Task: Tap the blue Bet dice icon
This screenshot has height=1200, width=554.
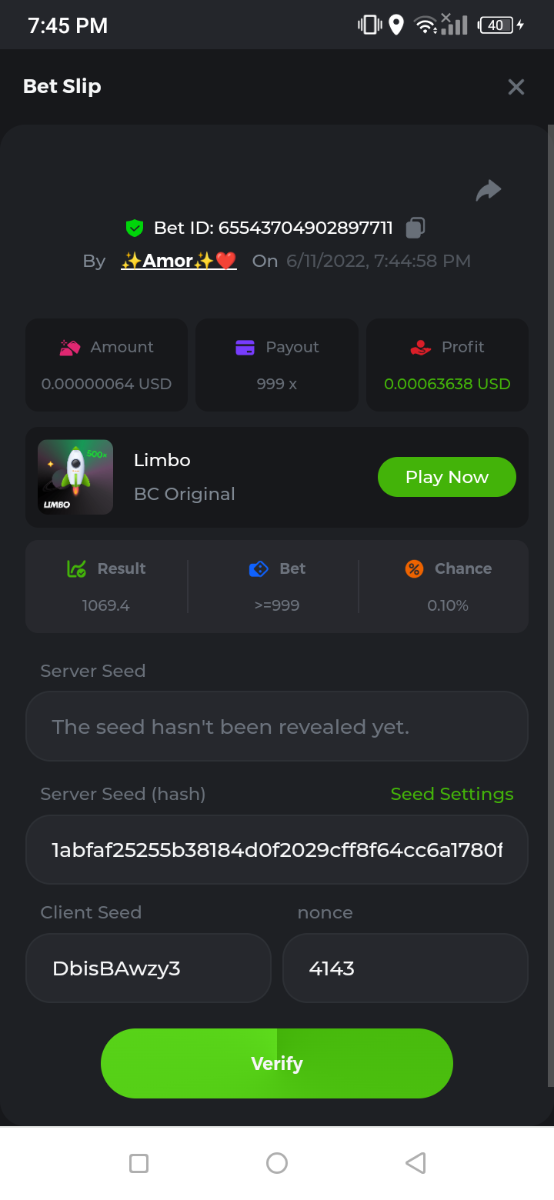Action: [259, 568]
